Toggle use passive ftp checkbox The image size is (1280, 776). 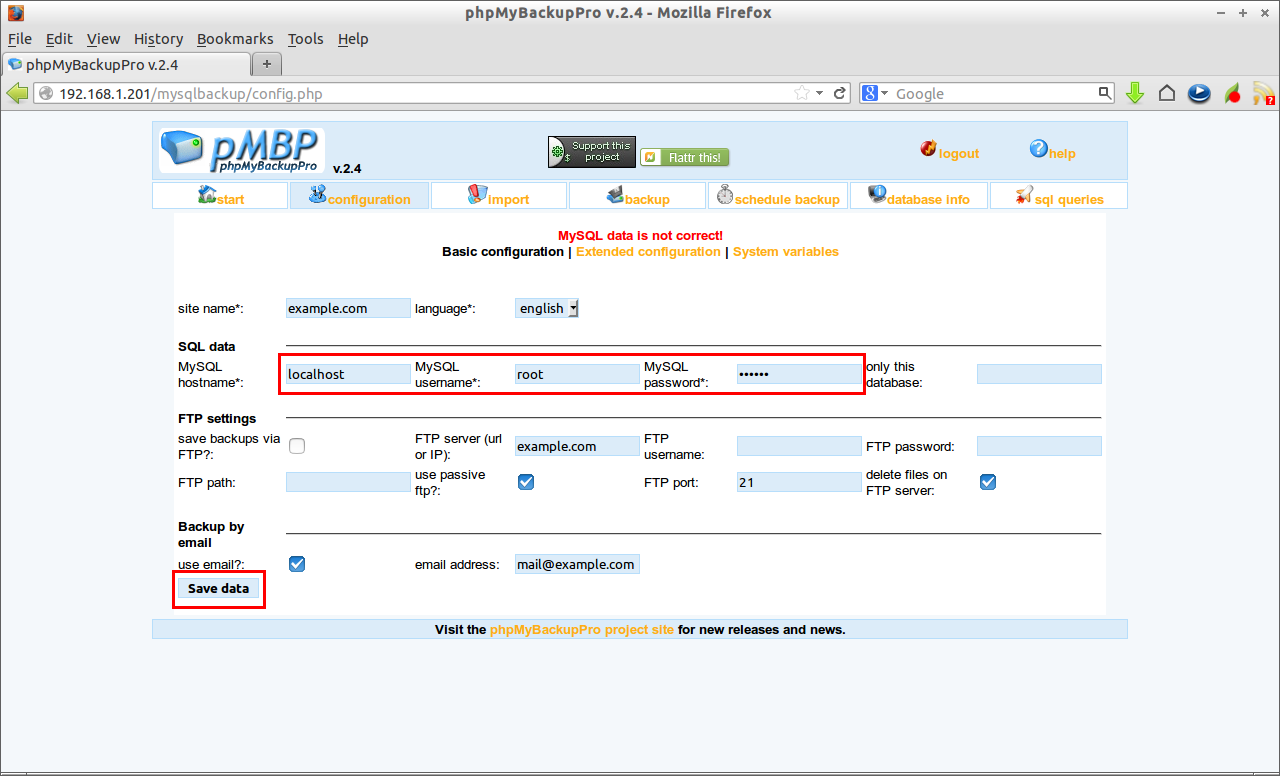click(526, 482)
